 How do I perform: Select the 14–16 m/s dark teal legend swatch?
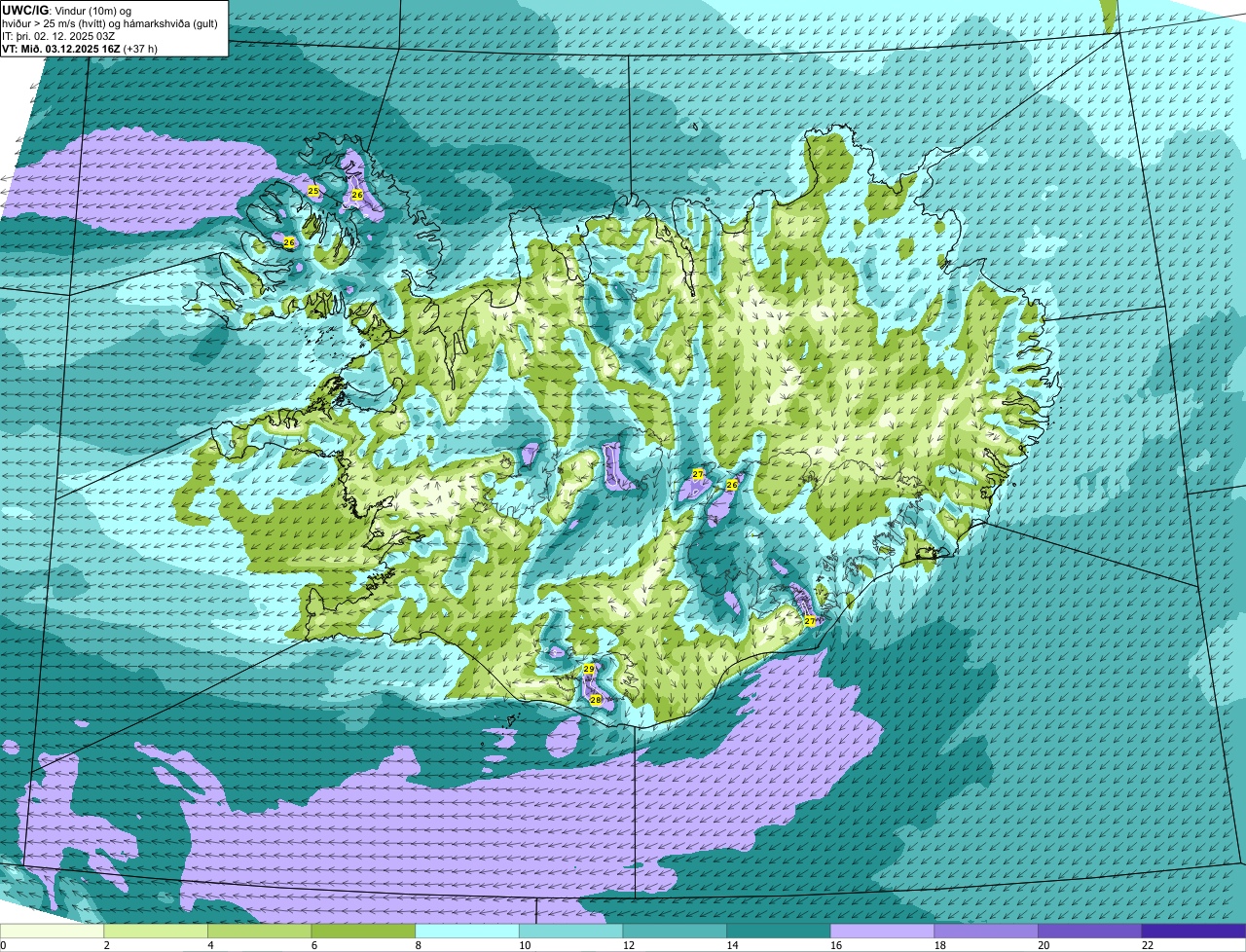778,931
